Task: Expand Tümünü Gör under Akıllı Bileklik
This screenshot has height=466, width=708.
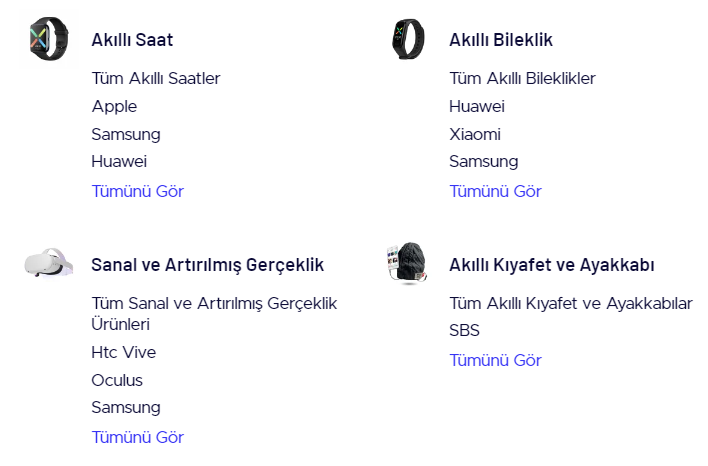Action: point(495,191)
